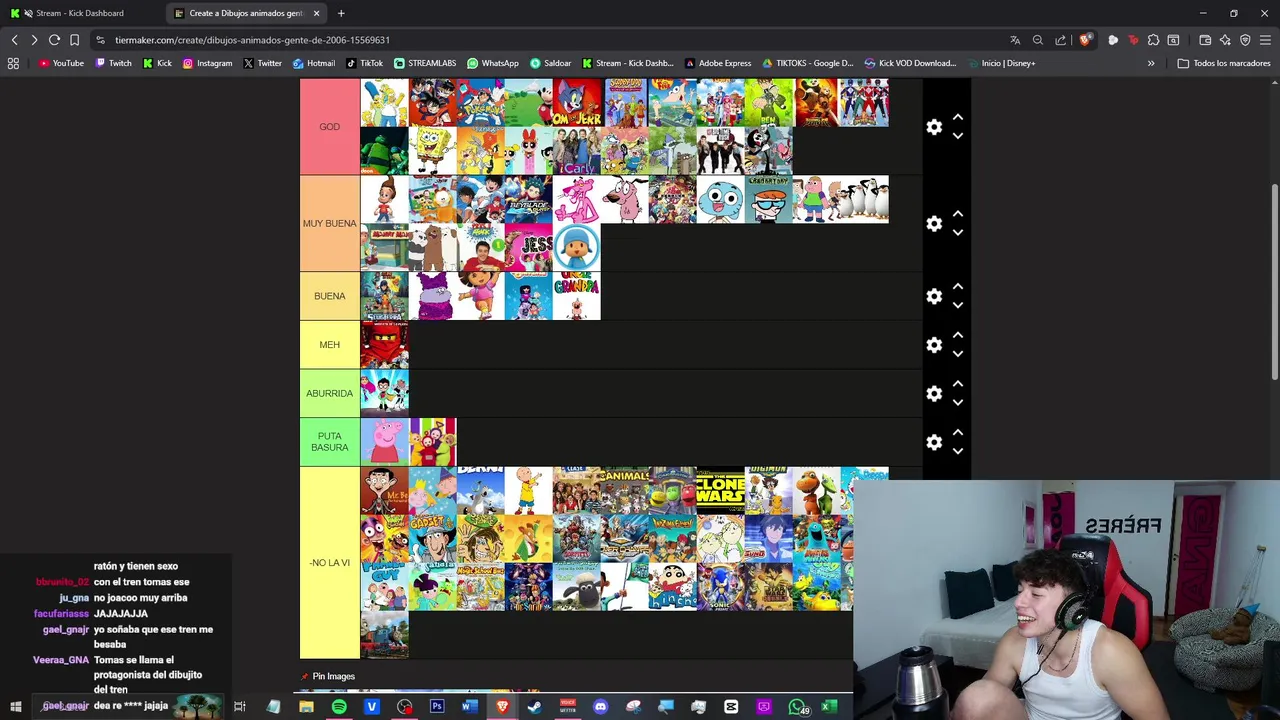Open Instagram bookmark
1280x720 pixels.
(x=207, y=63)
